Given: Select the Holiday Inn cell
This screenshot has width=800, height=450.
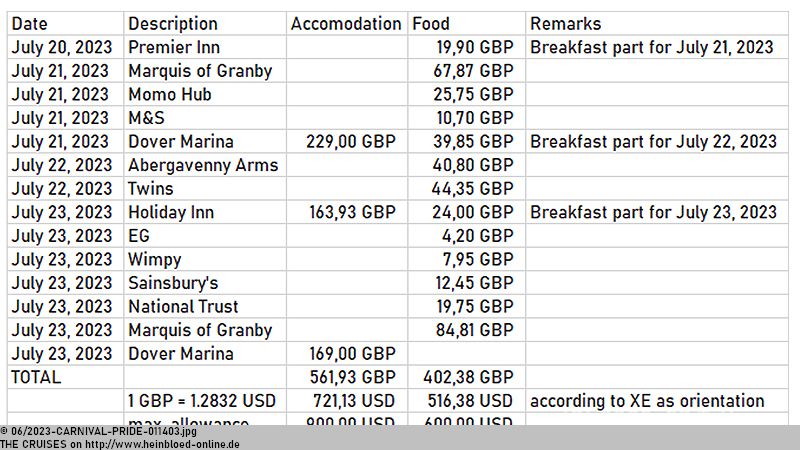Looking at the screenshot, I should (x=205, y=212).
